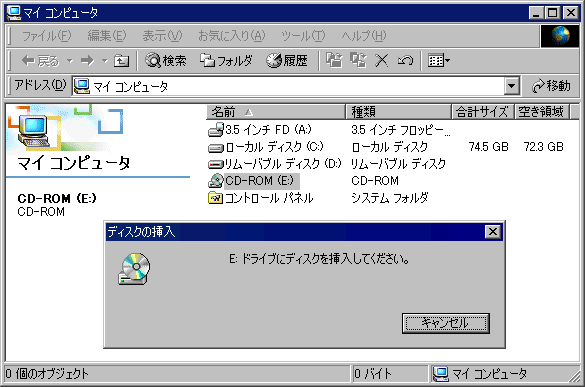Click the bold CD-ROM (E:) label in left pane
The width and height of the screenshot is (585, 387).
tap(57, 198)
